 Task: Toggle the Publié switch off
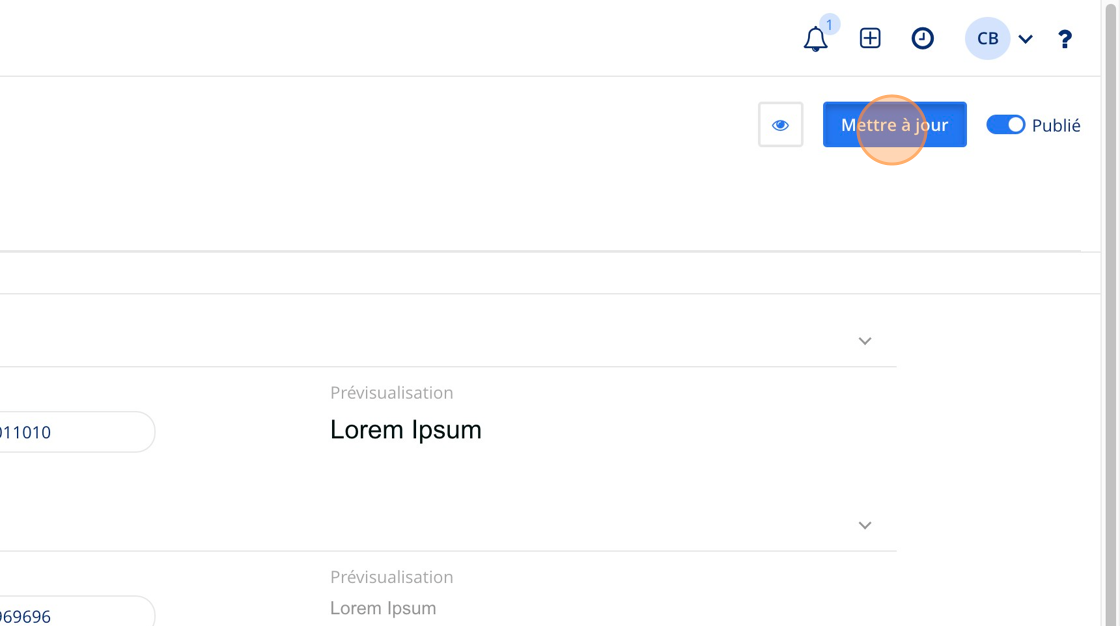point(1006,125)
